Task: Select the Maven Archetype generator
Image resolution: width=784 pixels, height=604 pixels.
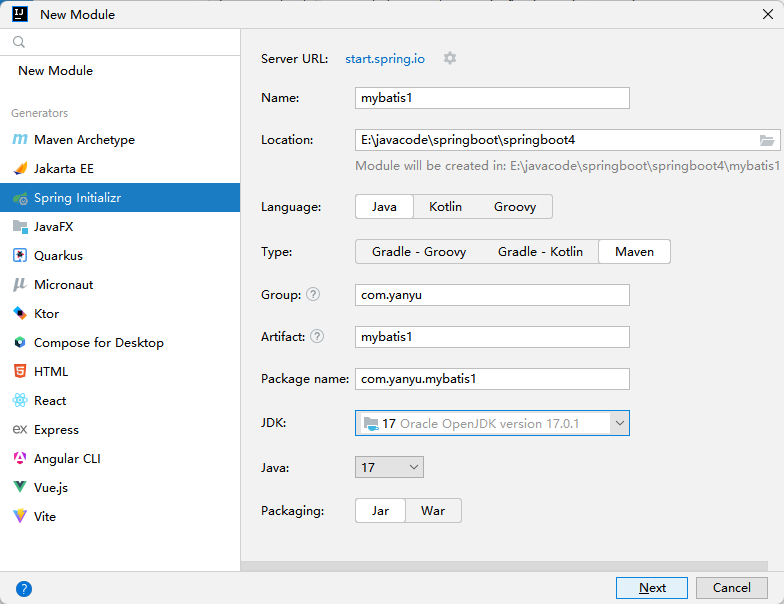Action: pyautogui.click(x=120, y=140)
